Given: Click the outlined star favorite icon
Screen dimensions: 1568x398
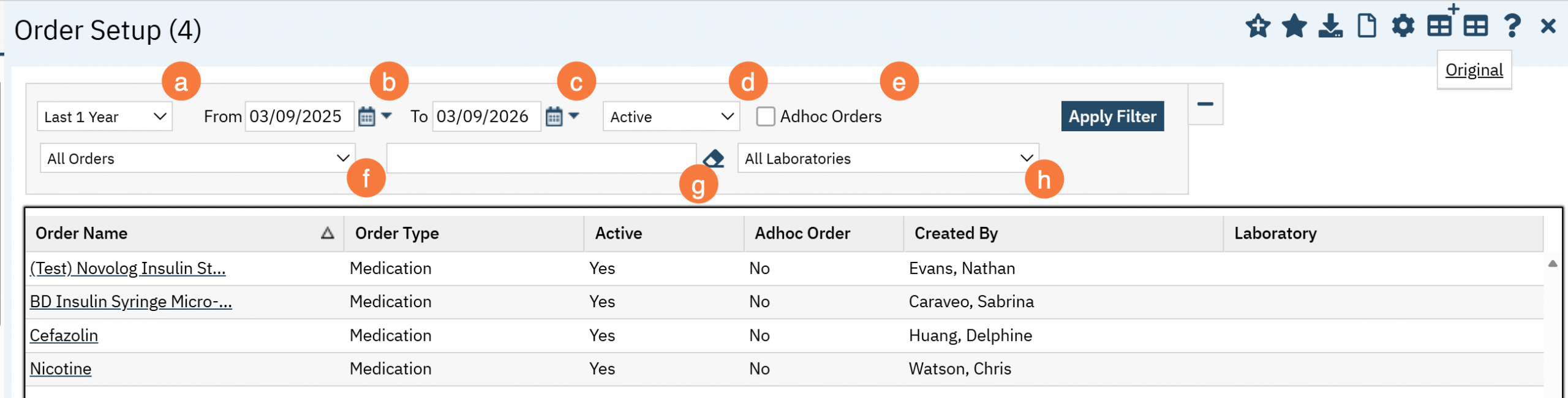Looking at the screenshot, I should tap(1257, 26).
